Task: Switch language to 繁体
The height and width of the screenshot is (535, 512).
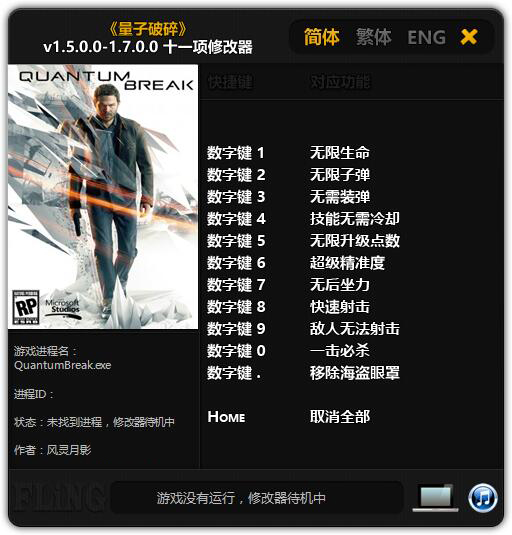Action: (x=374, y=37)
